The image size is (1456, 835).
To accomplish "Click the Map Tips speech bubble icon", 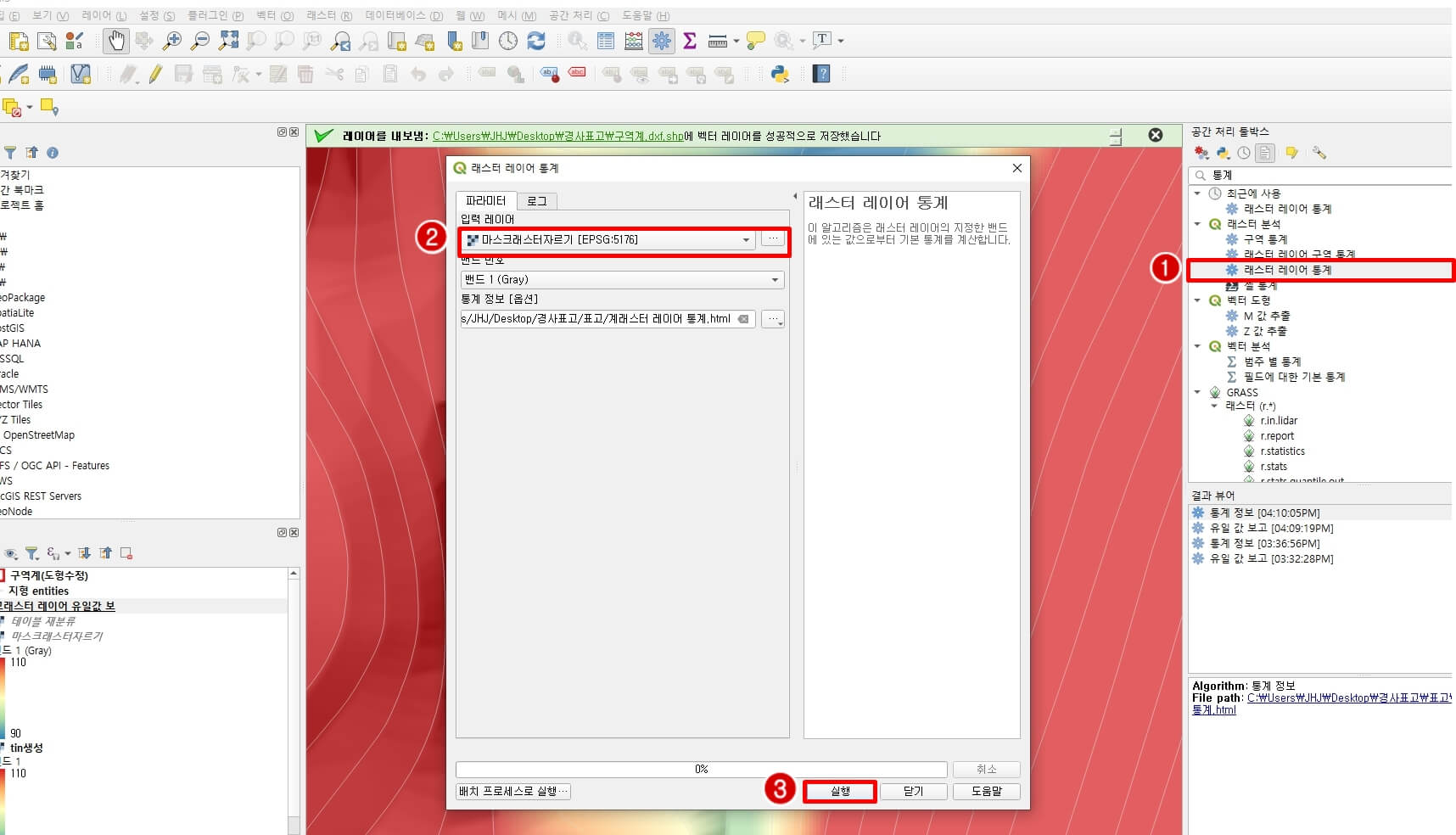I will coord(756,40).
